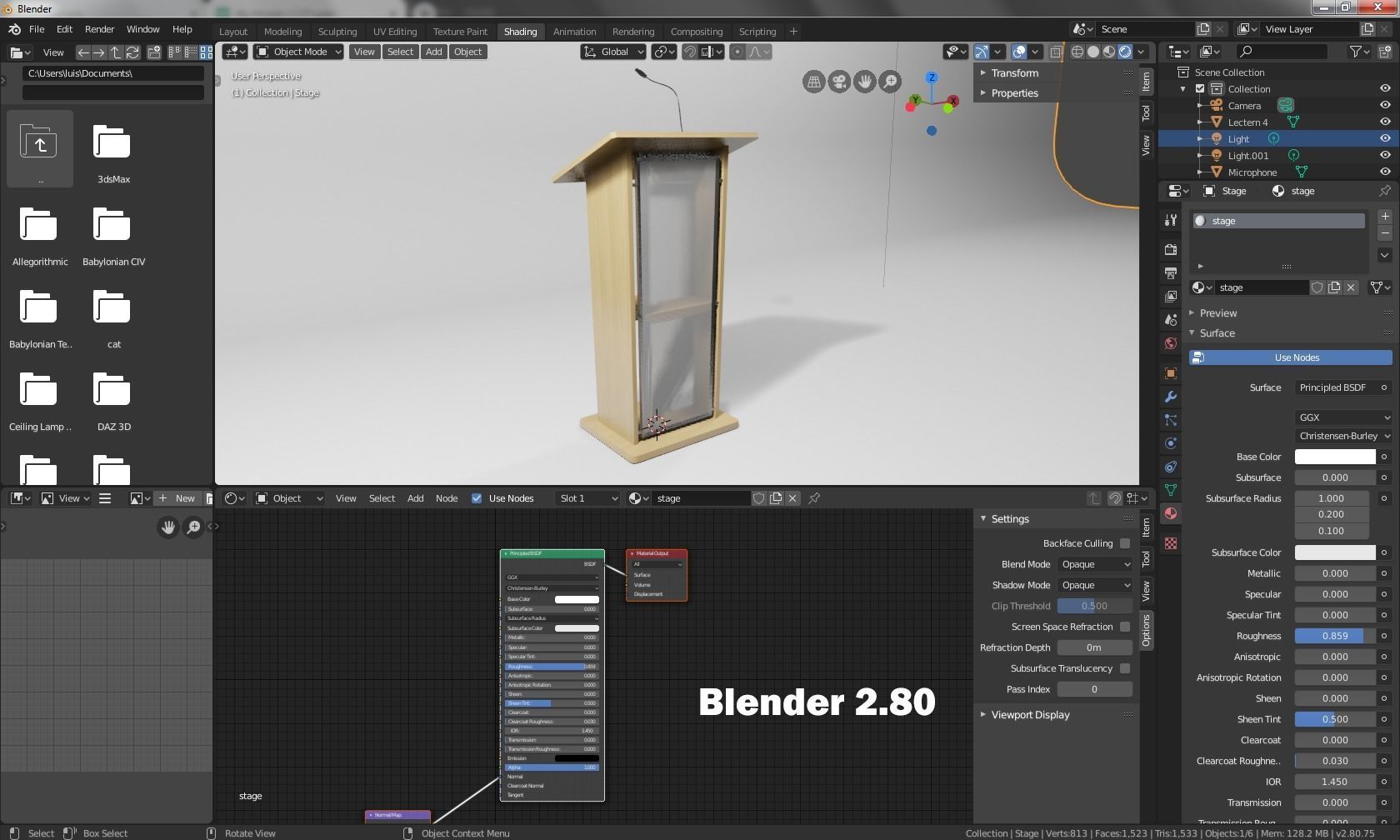Open Global transform orientation dropdown
The width and height of the screenshot is (1400, 840).
[x=613, y=52]
